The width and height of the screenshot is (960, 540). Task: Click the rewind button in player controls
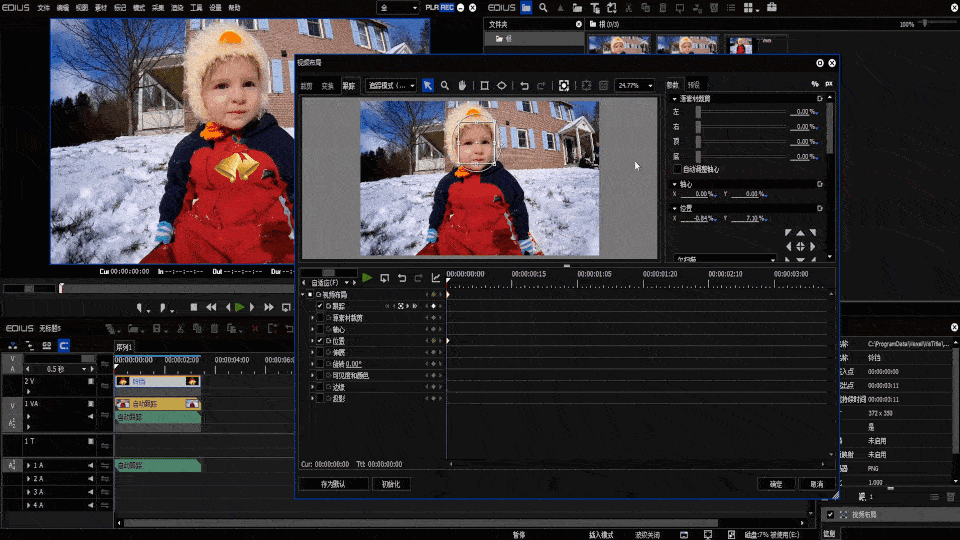pos(211,307)
